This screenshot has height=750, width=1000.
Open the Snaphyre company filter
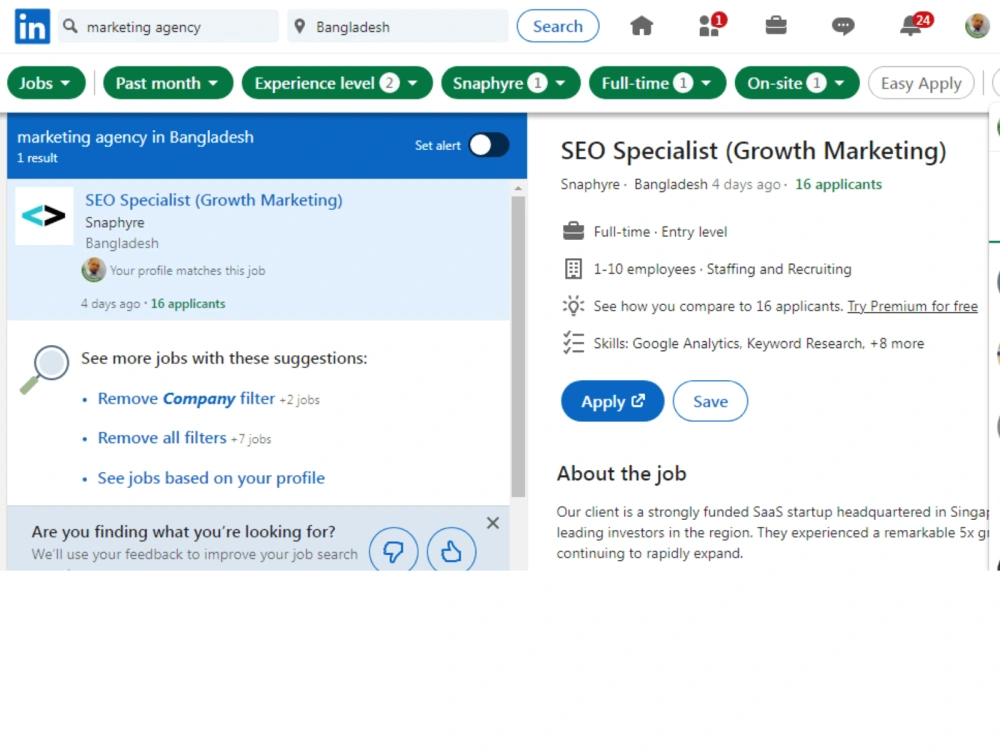(x=510, y=83)
